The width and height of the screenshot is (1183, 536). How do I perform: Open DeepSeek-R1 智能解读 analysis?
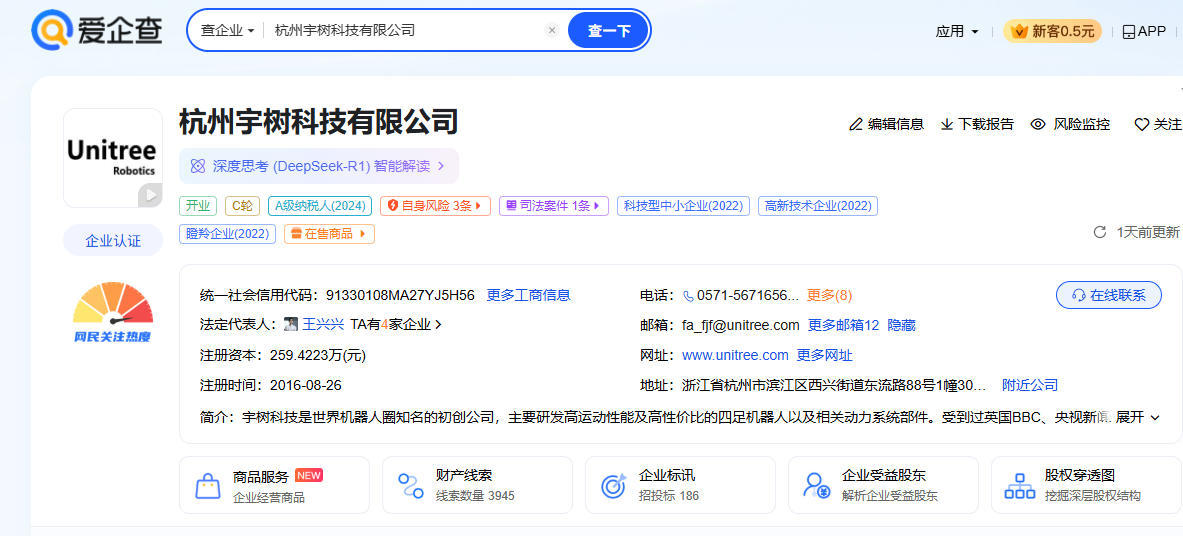318,166
